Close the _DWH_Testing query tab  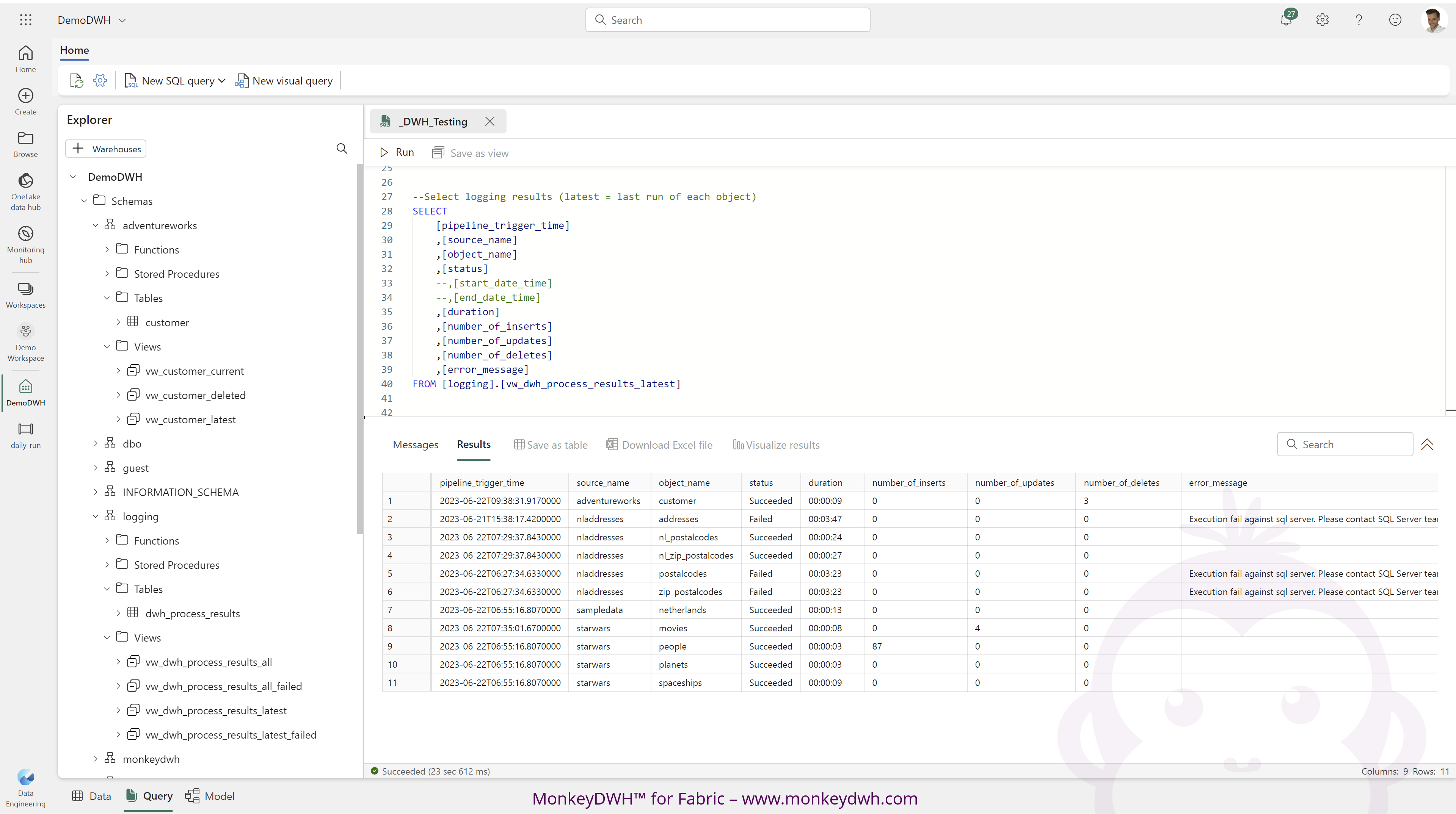[490, 121]
